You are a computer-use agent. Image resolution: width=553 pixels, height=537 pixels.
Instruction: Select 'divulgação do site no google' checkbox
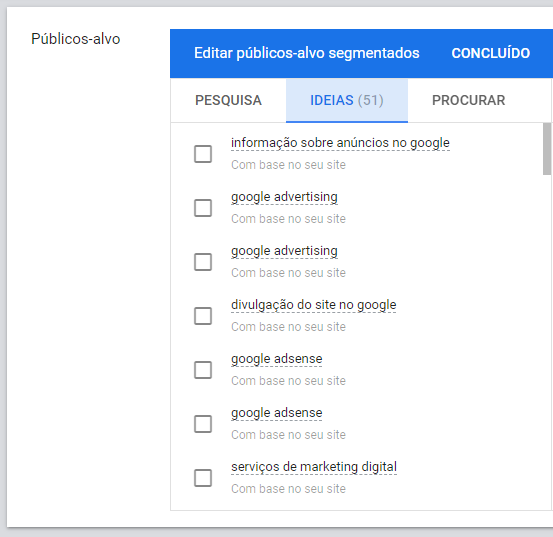pyautogui.click(x=203, y=316)
